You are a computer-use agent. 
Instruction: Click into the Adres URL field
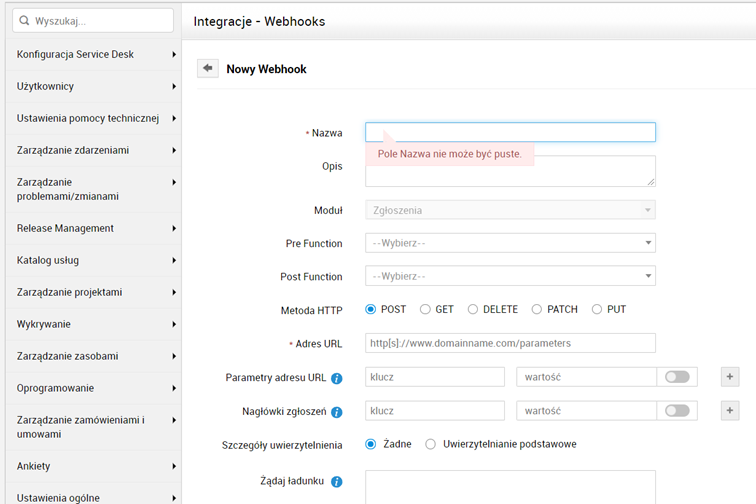510,343
